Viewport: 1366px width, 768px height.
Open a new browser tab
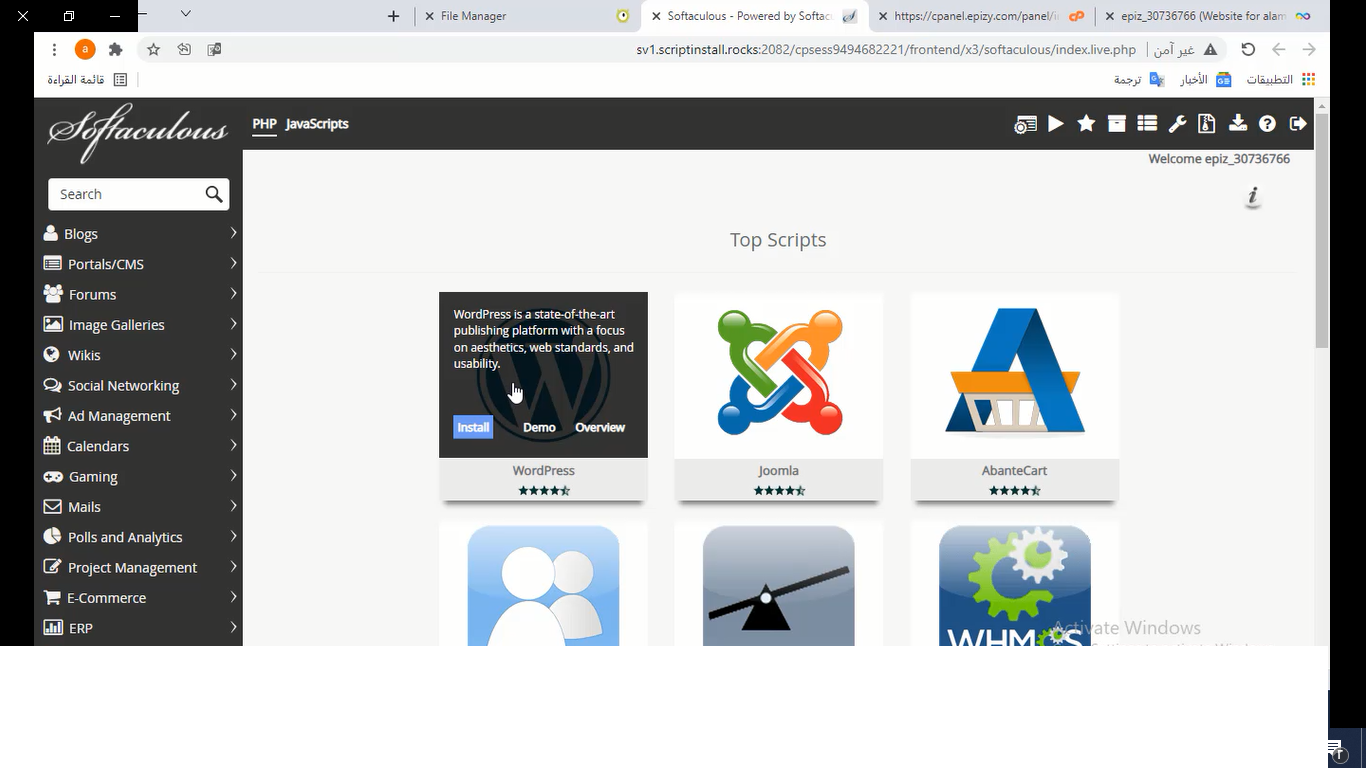(393, 16)
